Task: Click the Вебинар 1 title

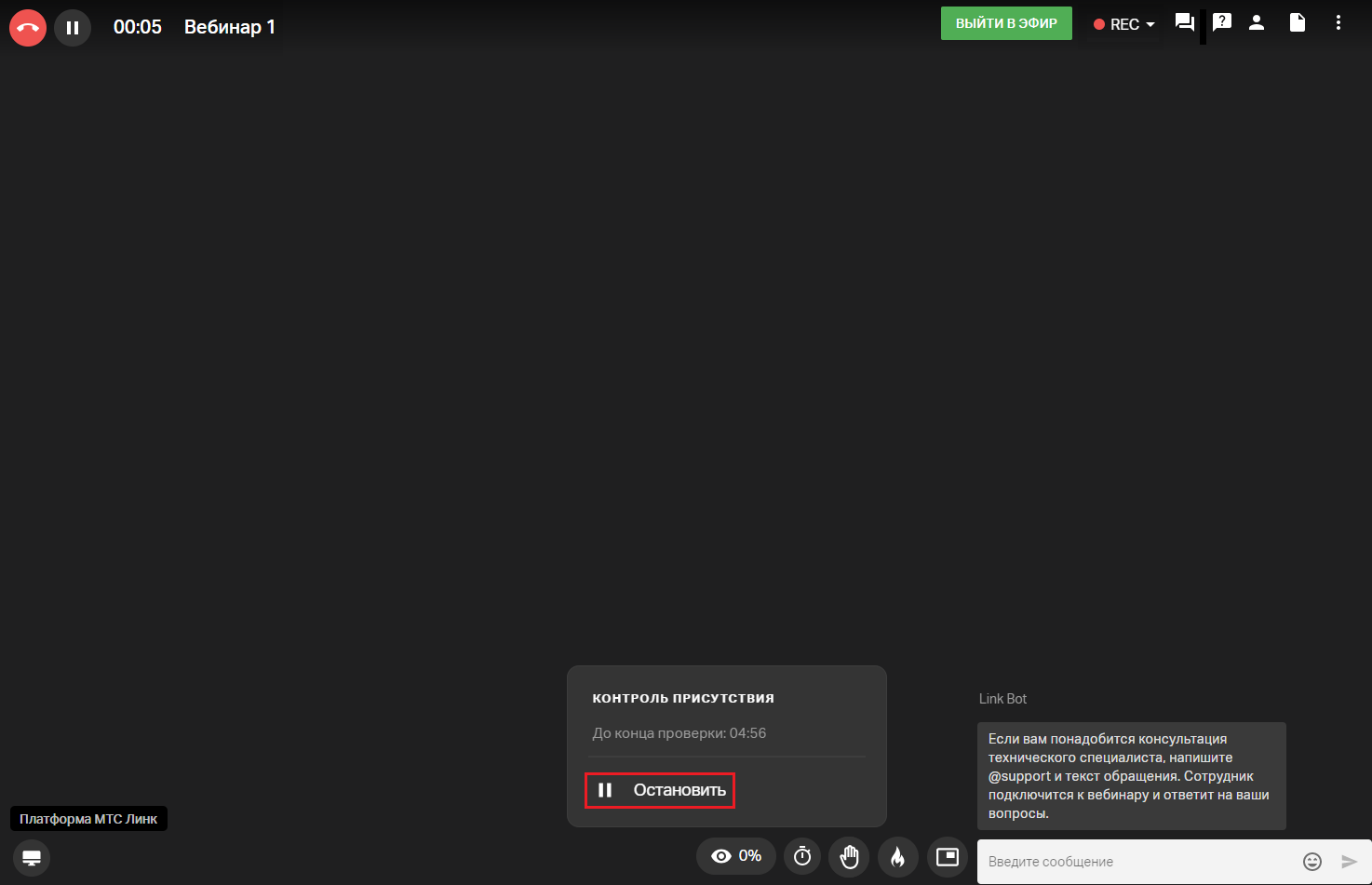Action: [x=230, y=27]
